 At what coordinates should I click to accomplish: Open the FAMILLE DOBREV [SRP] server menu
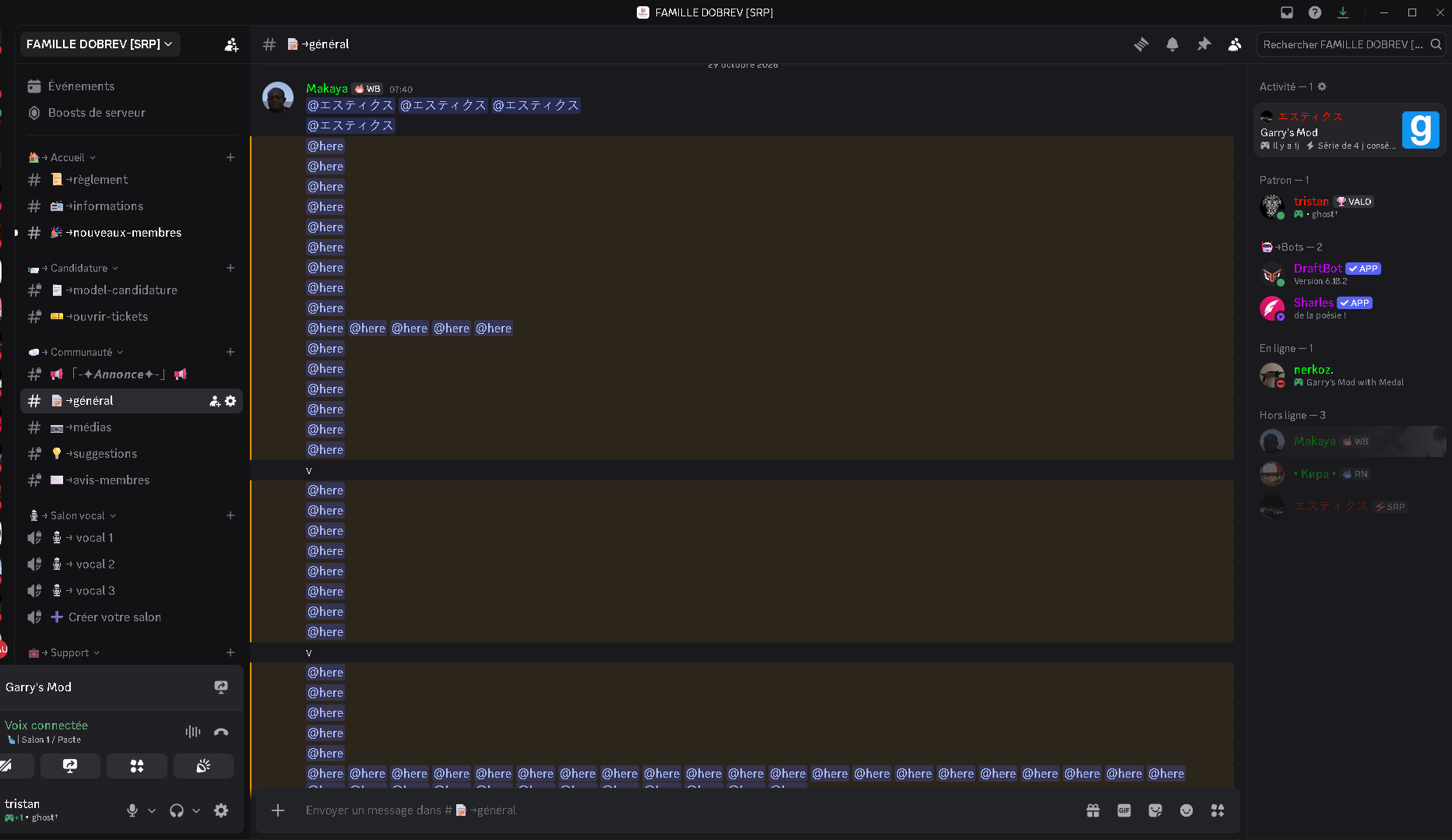[x=100, y=44]
